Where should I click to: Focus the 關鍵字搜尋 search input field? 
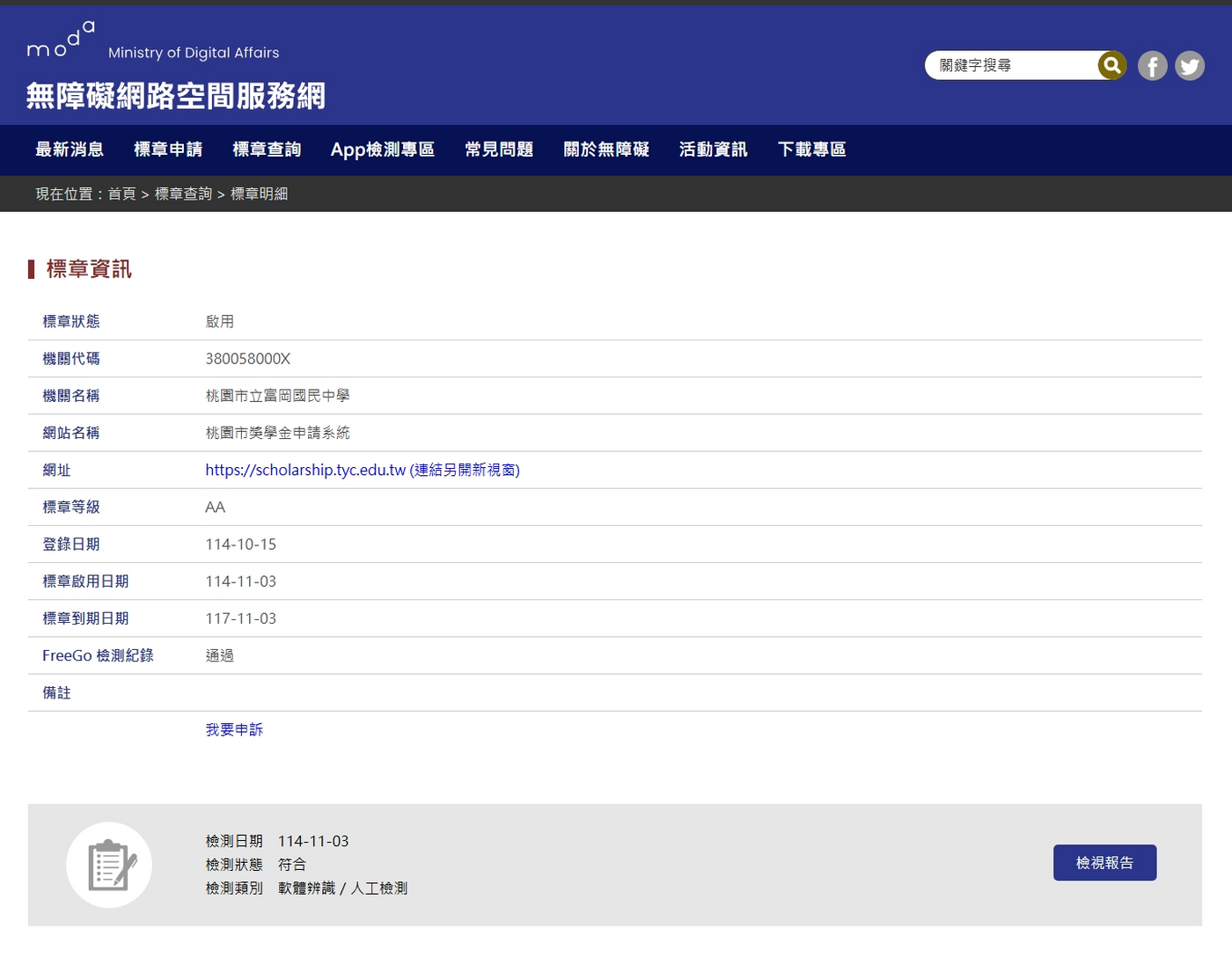tap(1012, 65)
